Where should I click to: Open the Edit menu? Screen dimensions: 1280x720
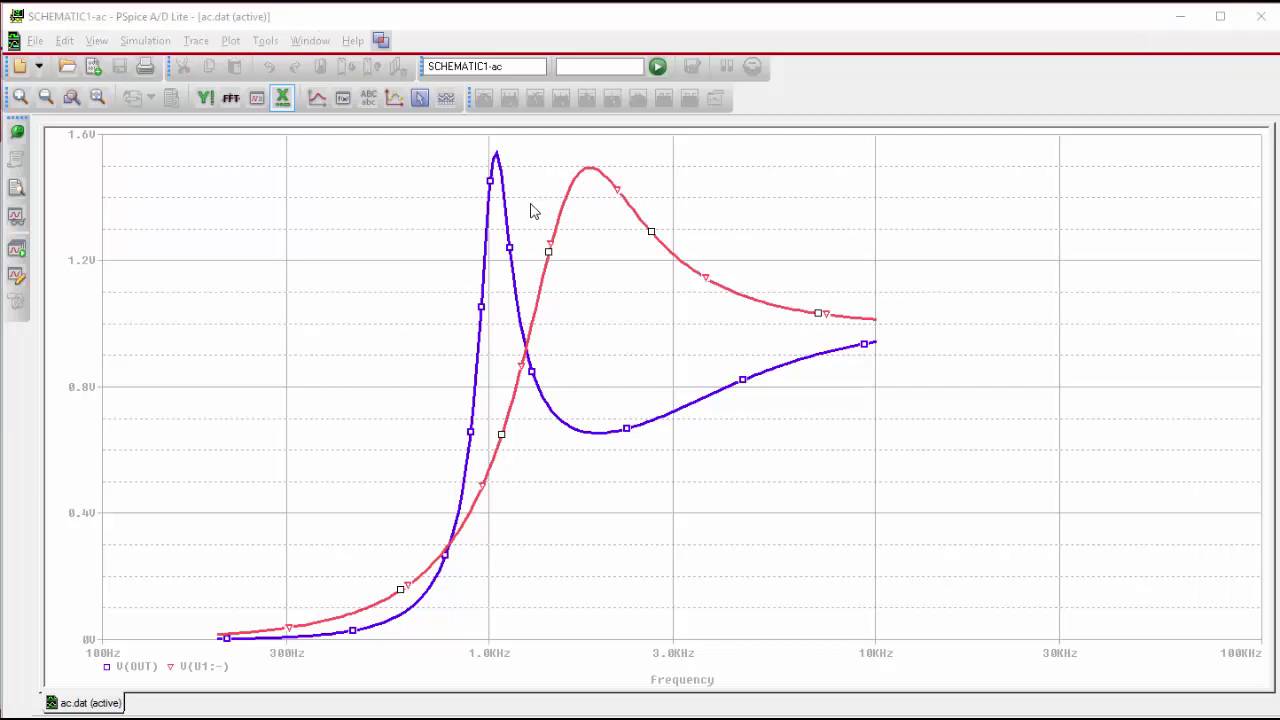64,41
